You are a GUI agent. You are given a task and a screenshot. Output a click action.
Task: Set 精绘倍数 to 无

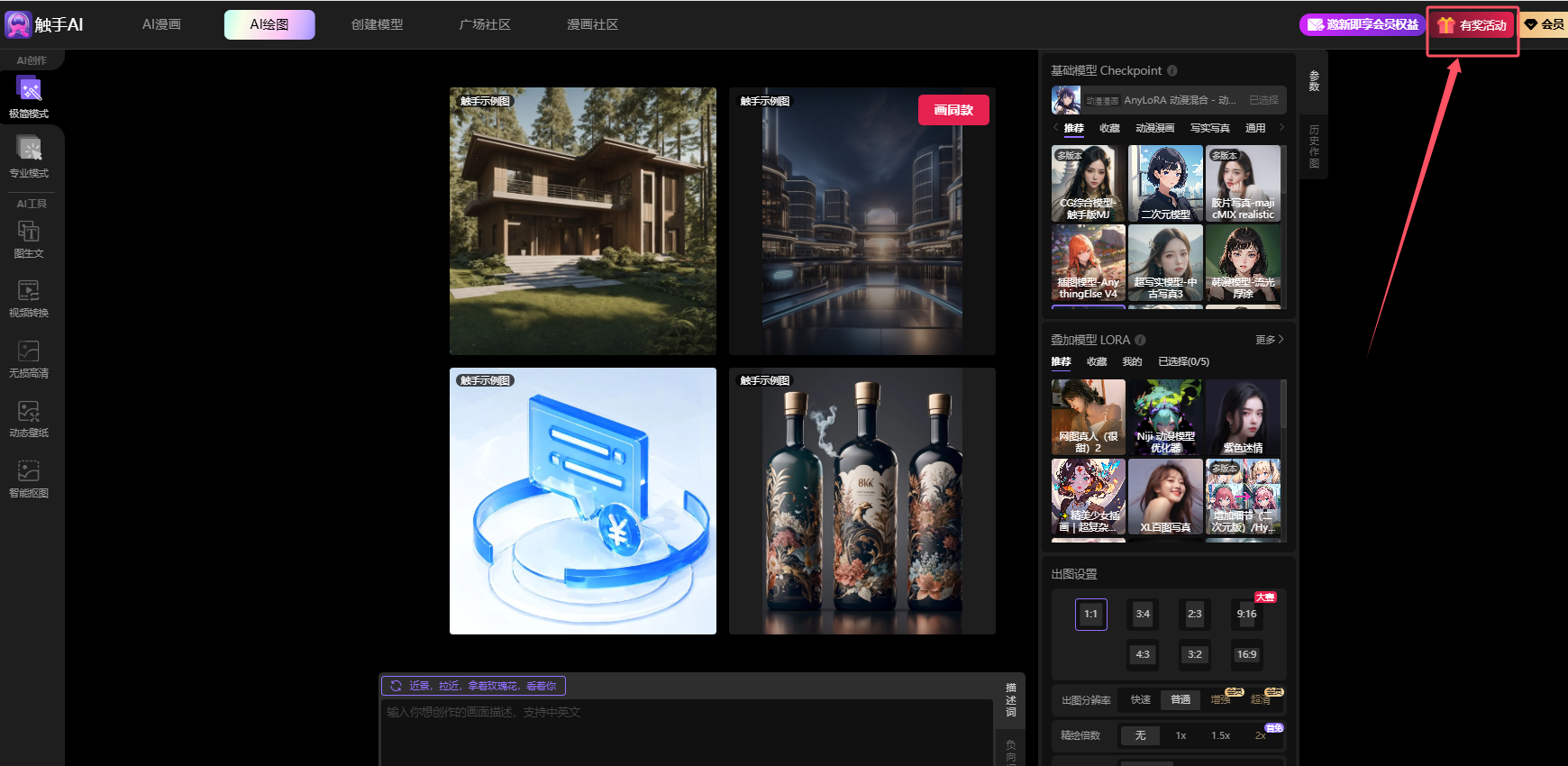click(1140, 735)
